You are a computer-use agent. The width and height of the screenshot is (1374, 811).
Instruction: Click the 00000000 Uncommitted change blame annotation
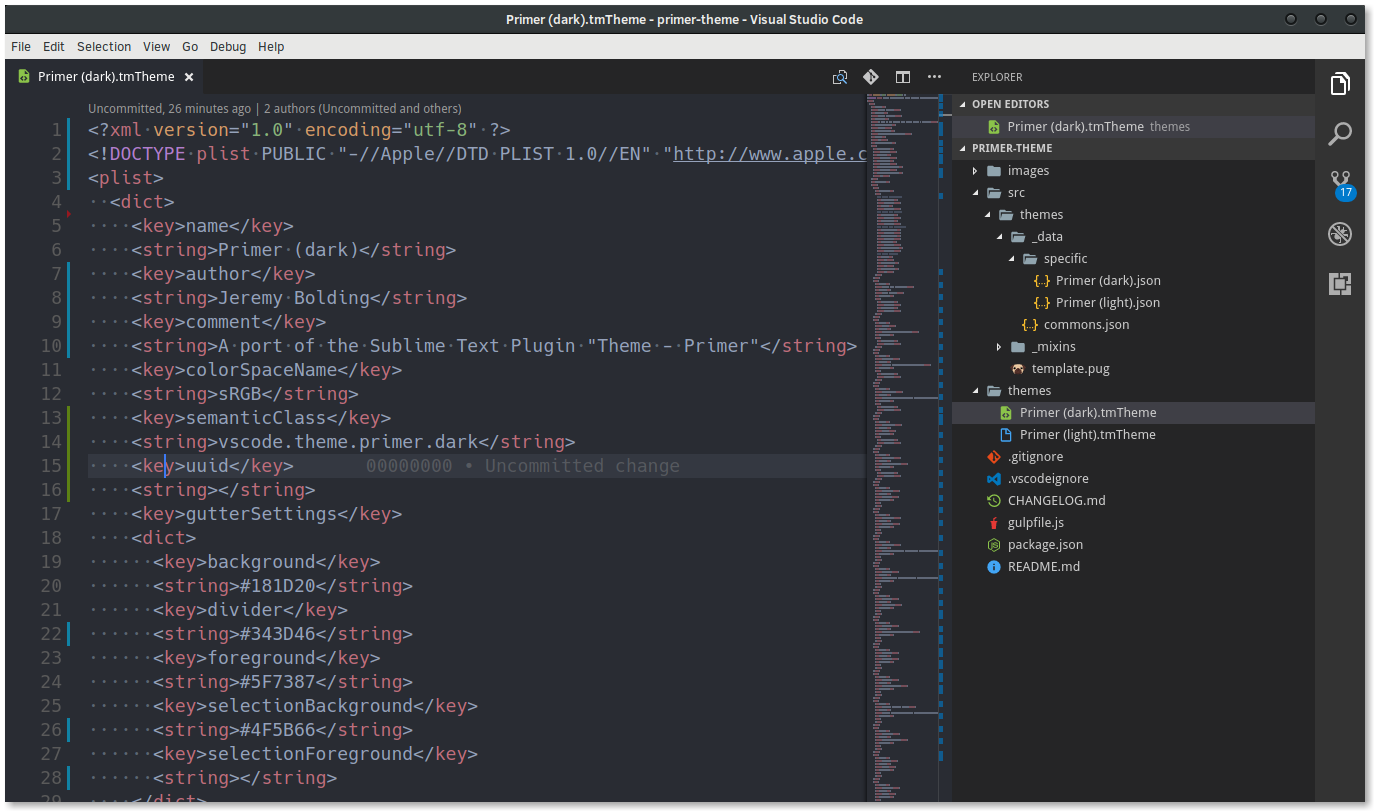tap(522, 466)
